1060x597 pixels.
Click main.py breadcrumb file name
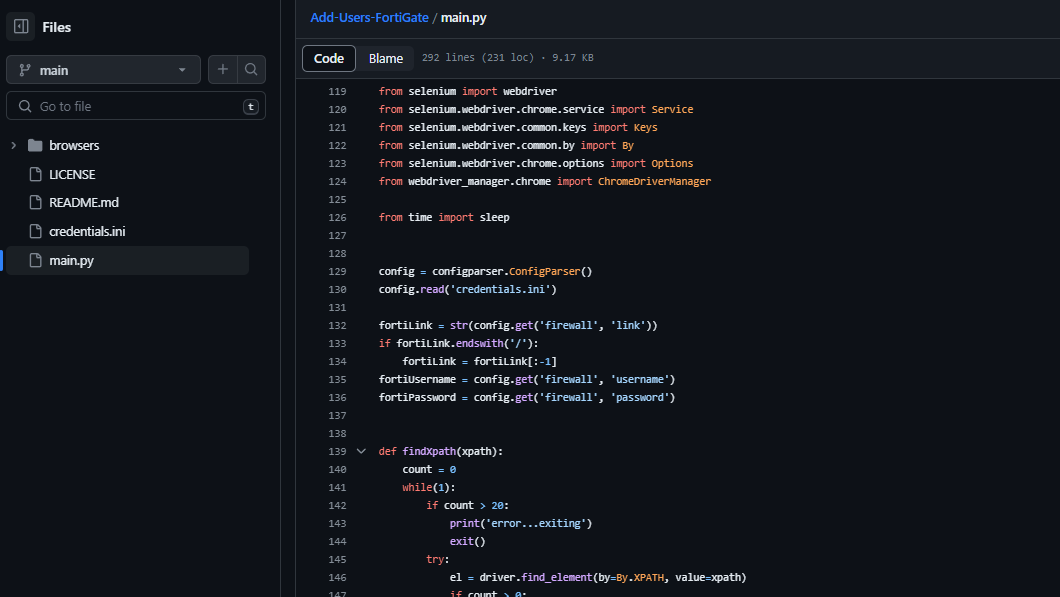pos(464,18)
